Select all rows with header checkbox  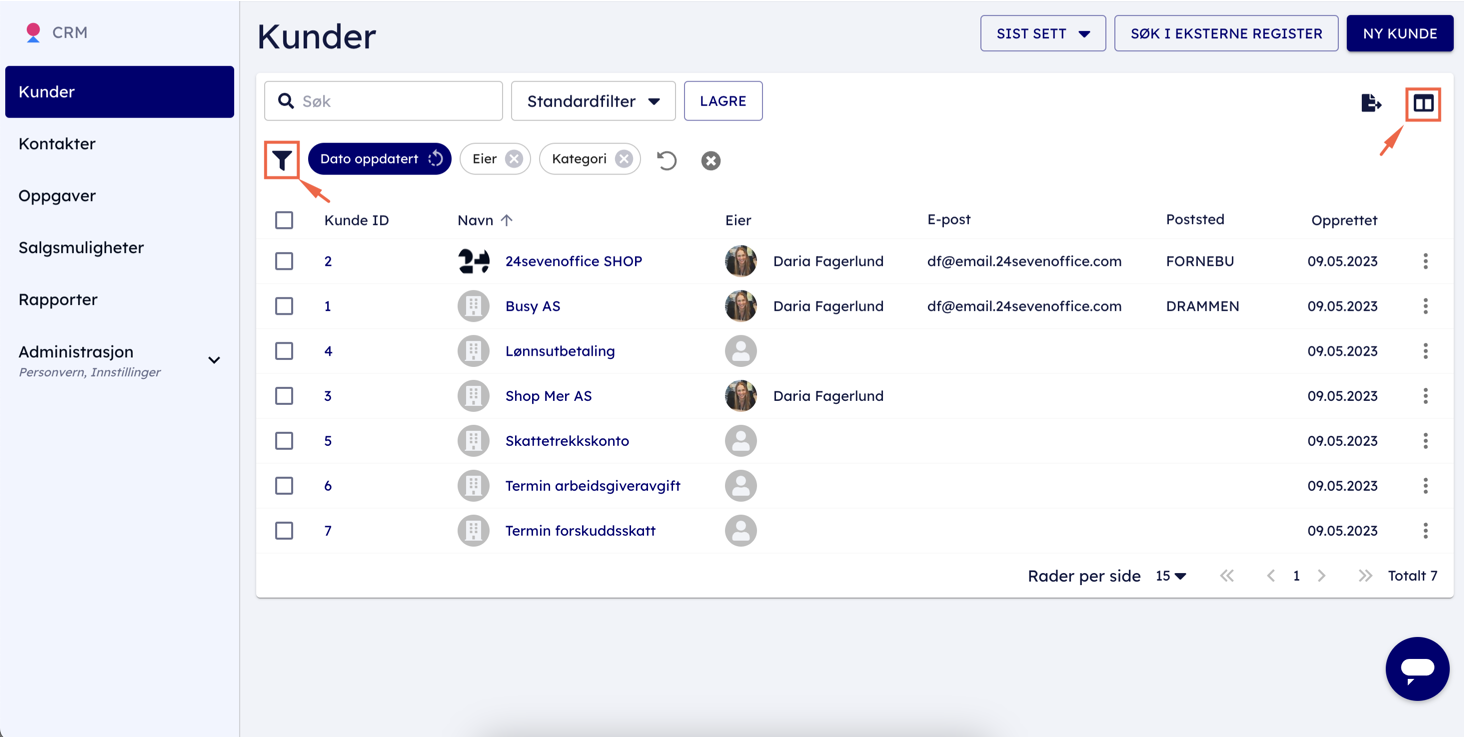[284, 220]
